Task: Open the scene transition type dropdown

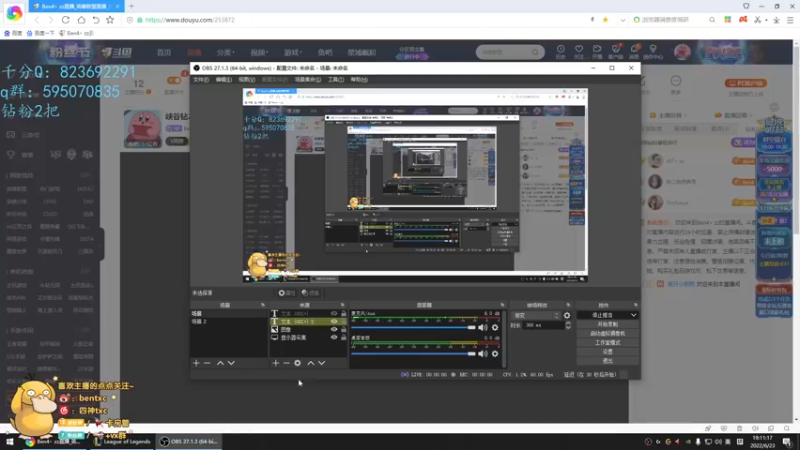Action: click(536, 315)
